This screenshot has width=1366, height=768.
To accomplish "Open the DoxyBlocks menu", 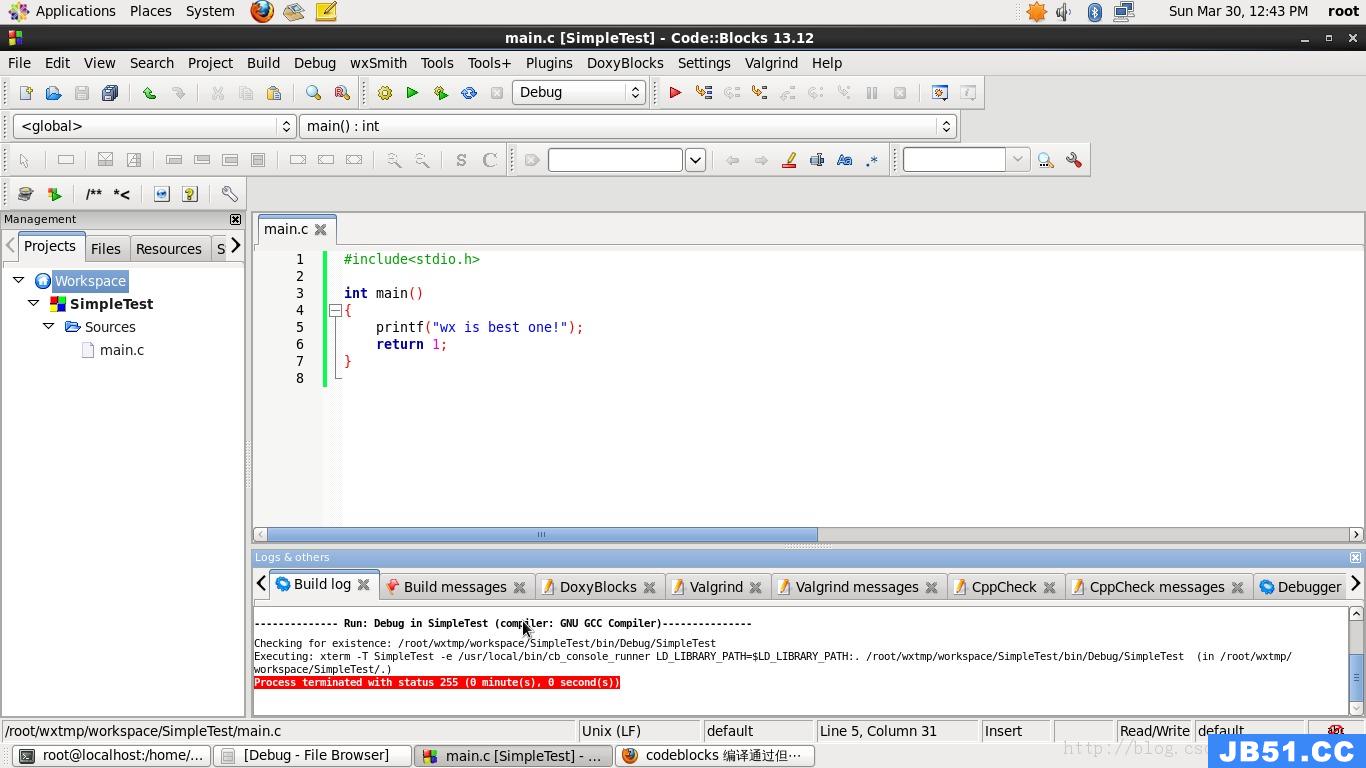I will coord(625,63).
